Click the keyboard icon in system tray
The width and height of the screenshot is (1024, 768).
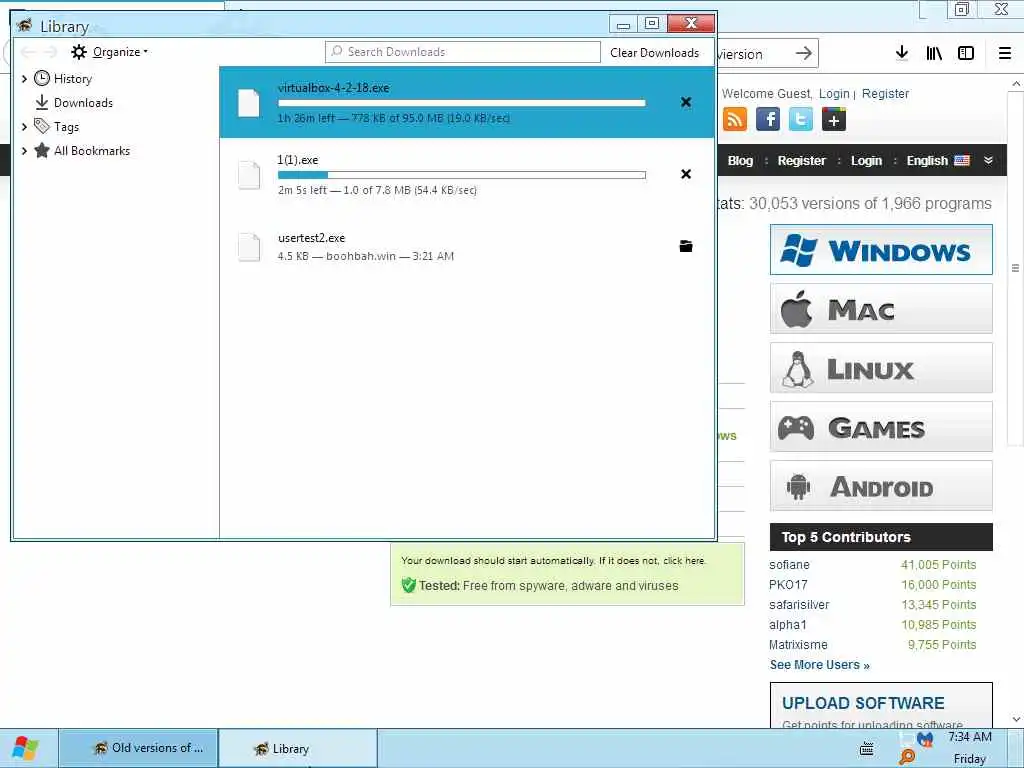867,749
